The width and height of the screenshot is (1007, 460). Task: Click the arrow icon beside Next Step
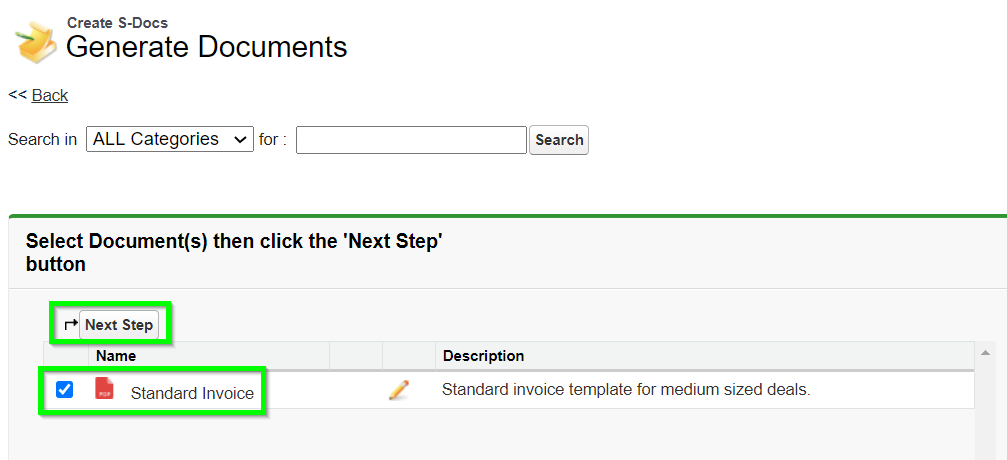pos(71,324)
